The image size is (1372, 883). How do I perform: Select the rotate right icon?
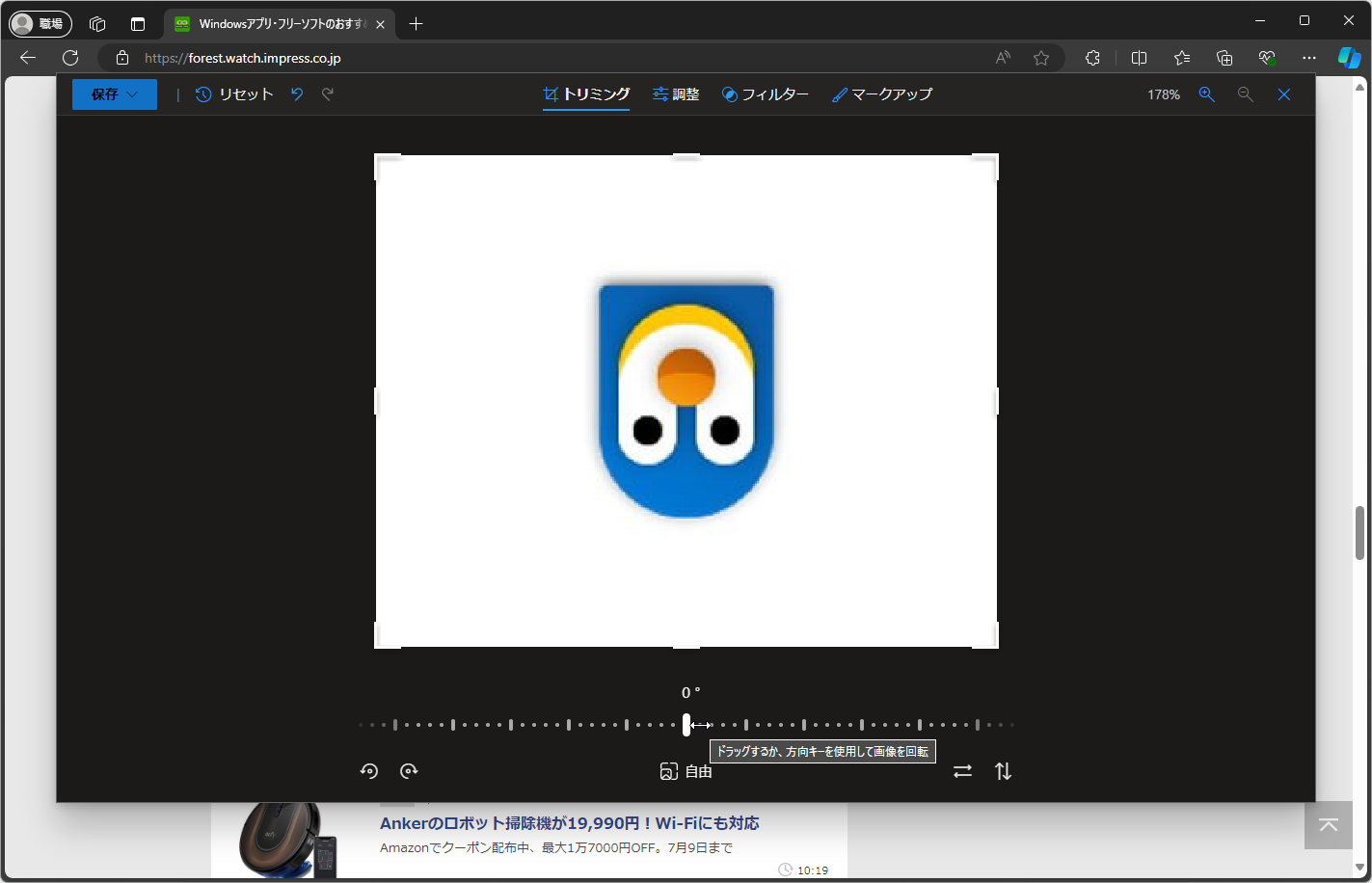(409, 770)
